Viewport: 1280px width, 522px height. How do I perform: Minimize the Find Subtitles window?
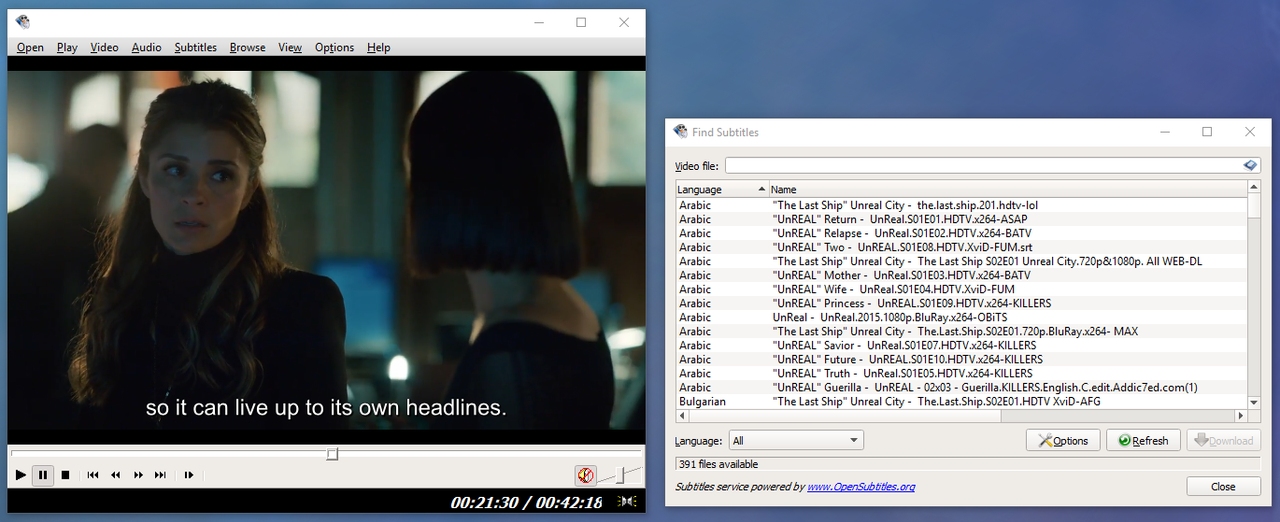pos(1165,132)
